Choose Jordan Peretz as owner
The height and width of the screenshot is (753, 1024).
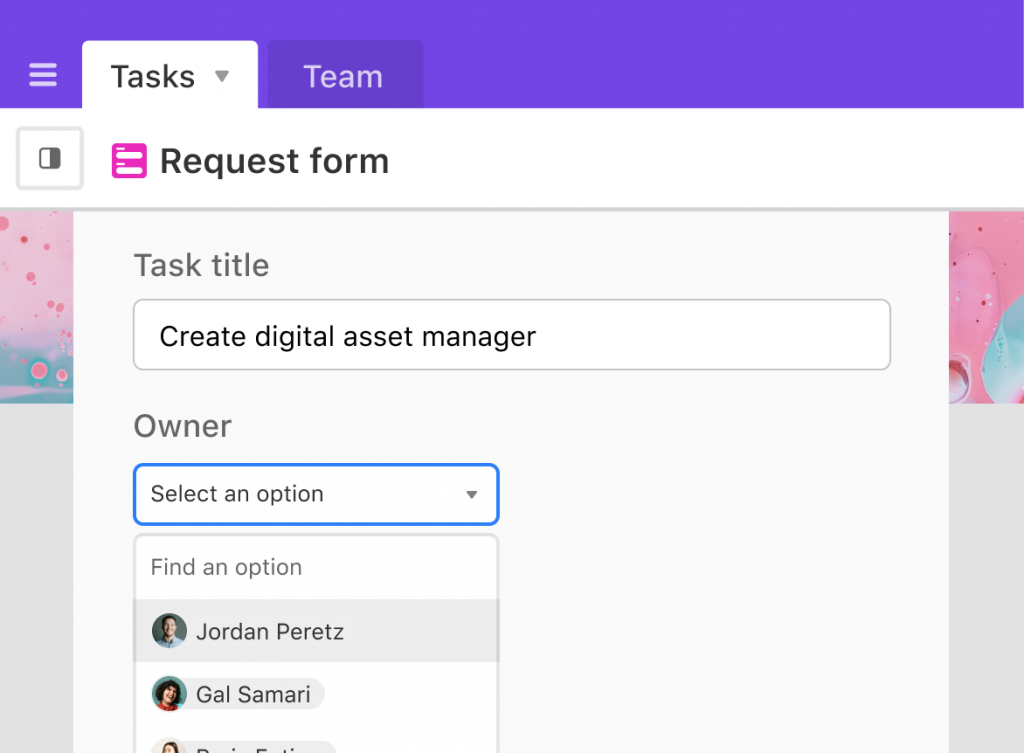click(270, 632)
